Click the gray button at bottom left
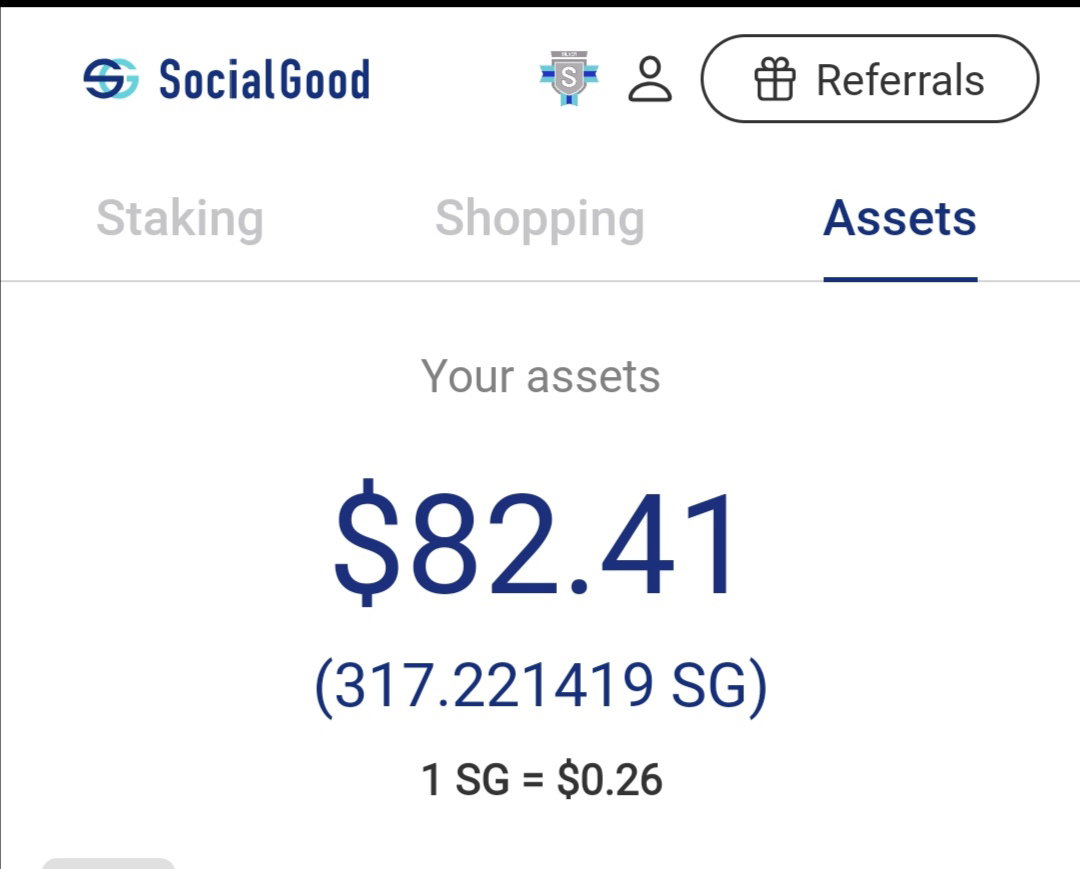The height and width of the screenshot is (869, 1080). (x=108, y=863)
